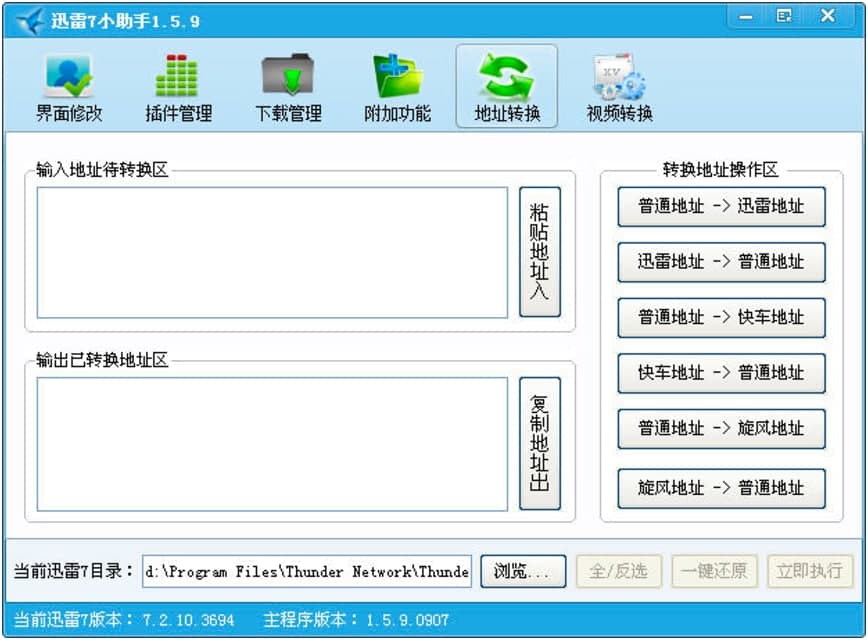Select the 地址转换 green arrows icon
This screenshot has height=640, width=868.
[x=507, y=86]
